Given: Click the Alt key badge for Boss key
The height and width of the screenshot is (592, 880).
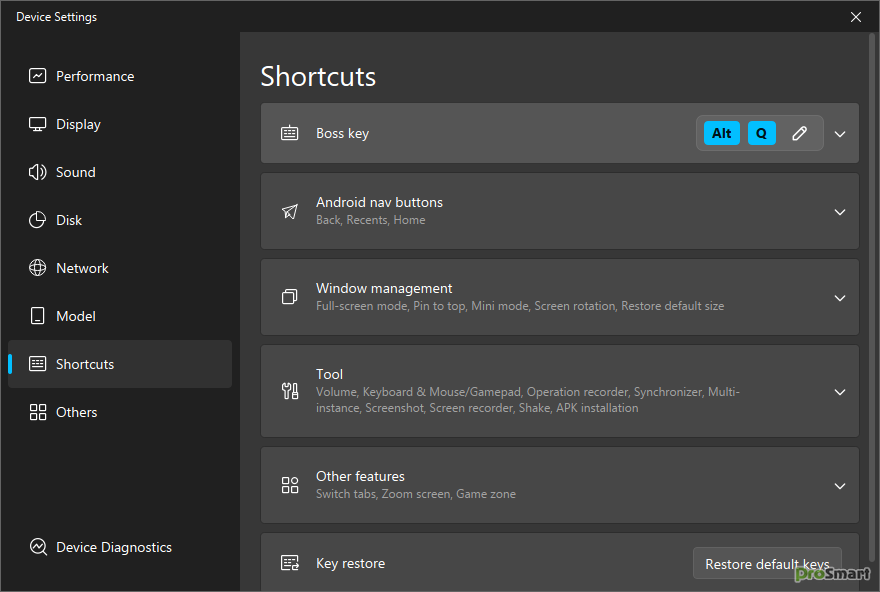Looking at the screenshot, I should pos(722,133).
